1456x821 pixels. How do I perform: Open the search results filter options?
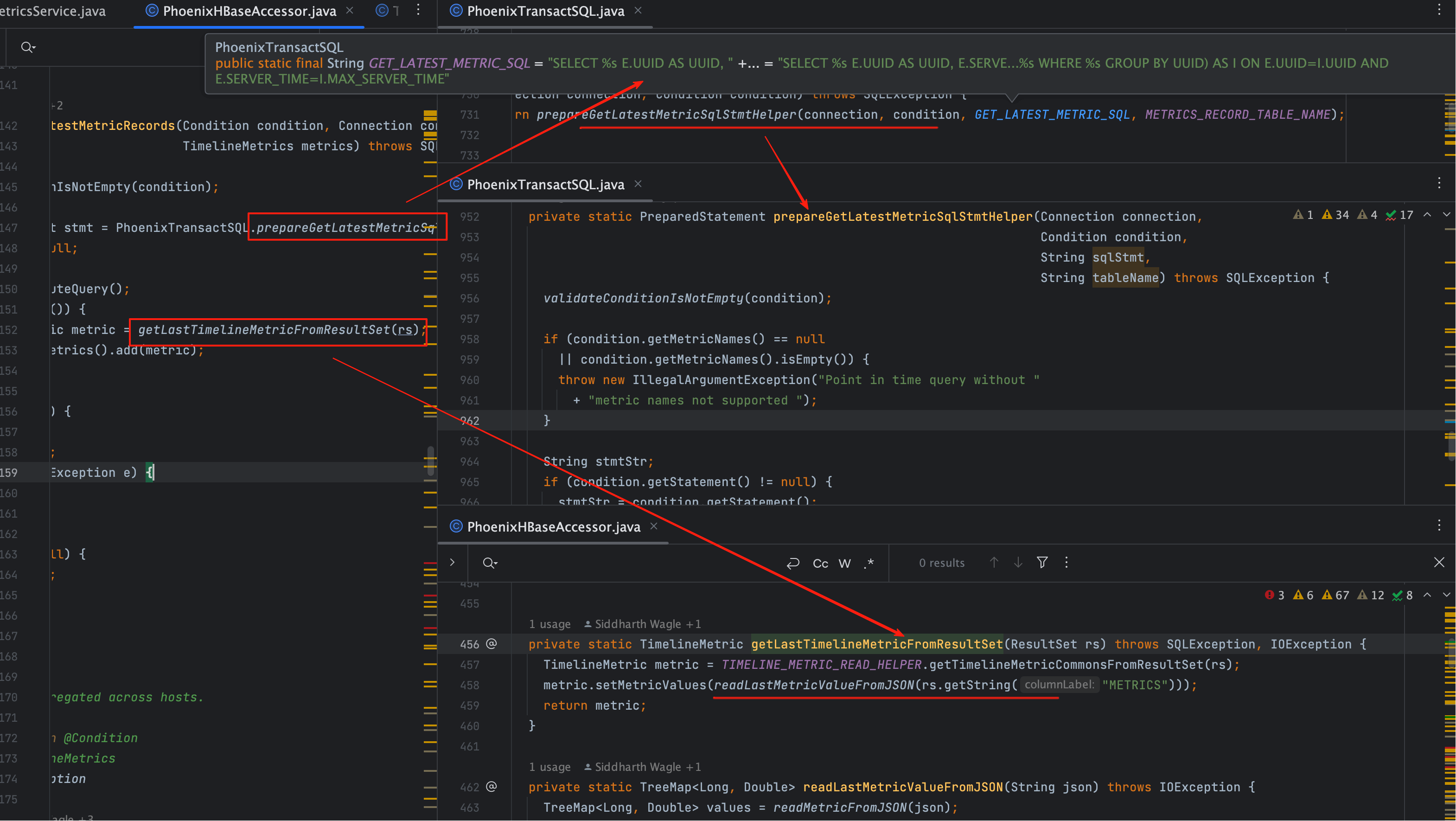[1042, 563]
